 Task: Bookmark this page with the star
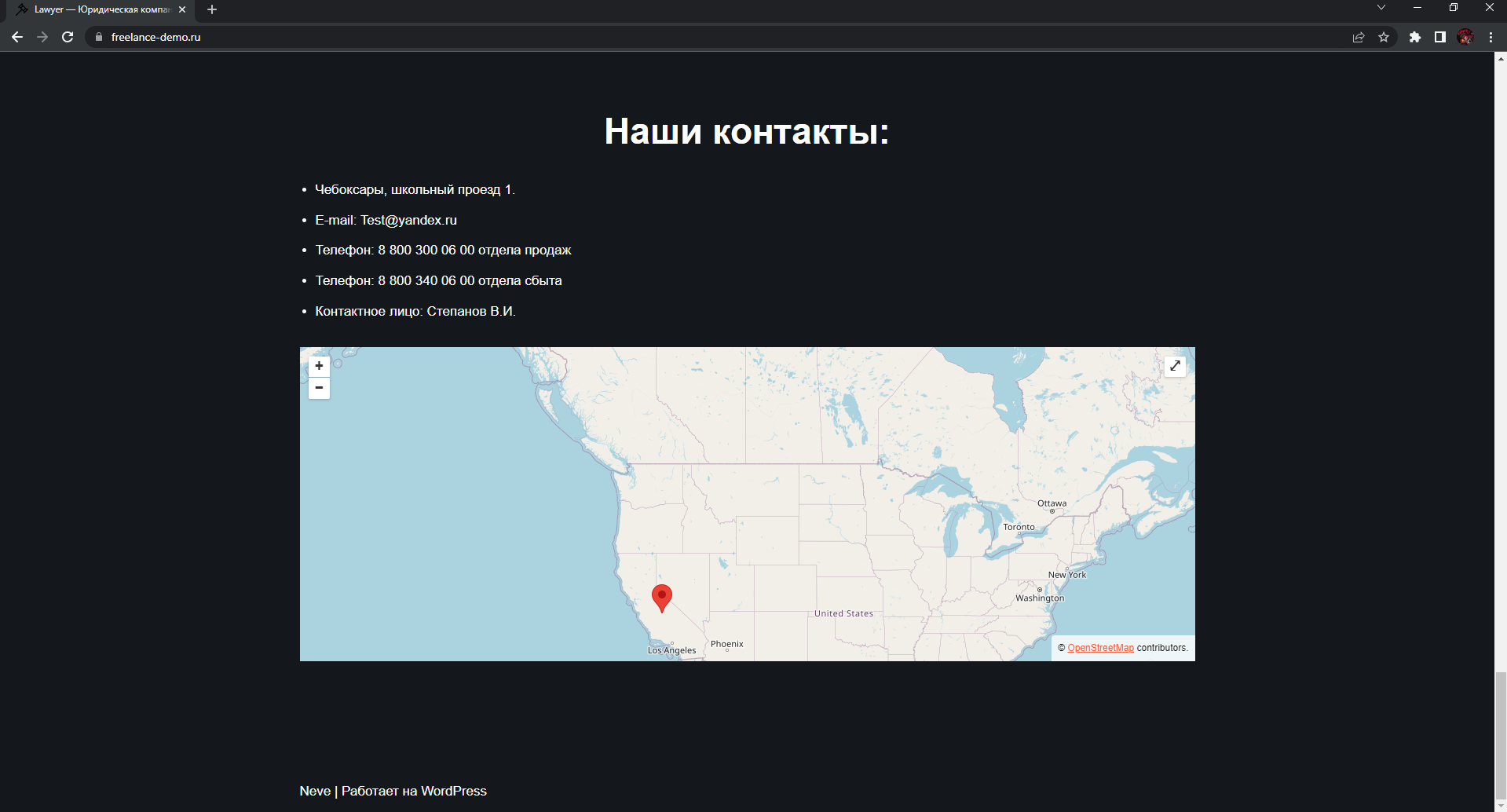click(x=1384, y=37)
